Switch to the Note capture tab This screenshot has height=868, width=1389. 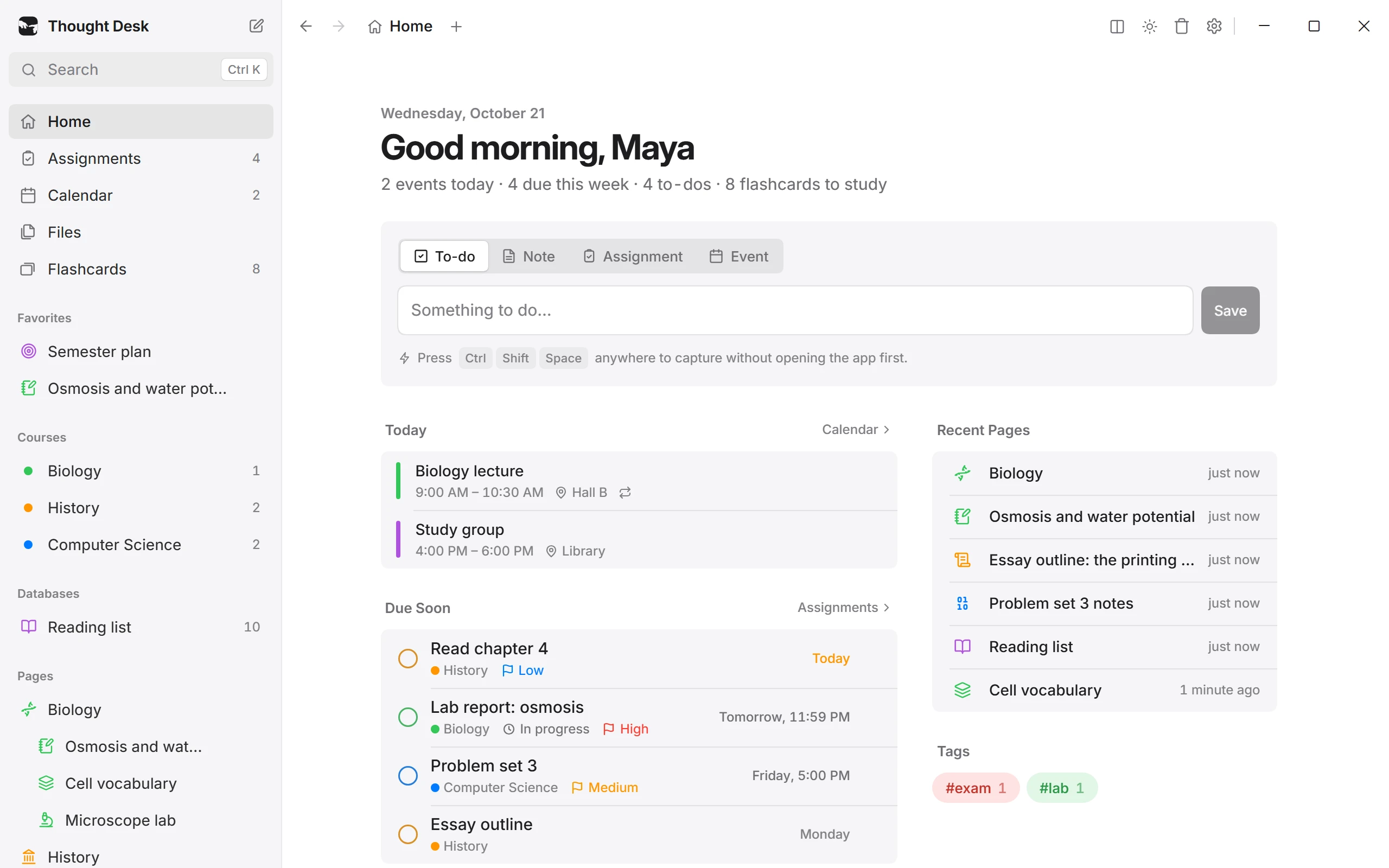point(528,256)
